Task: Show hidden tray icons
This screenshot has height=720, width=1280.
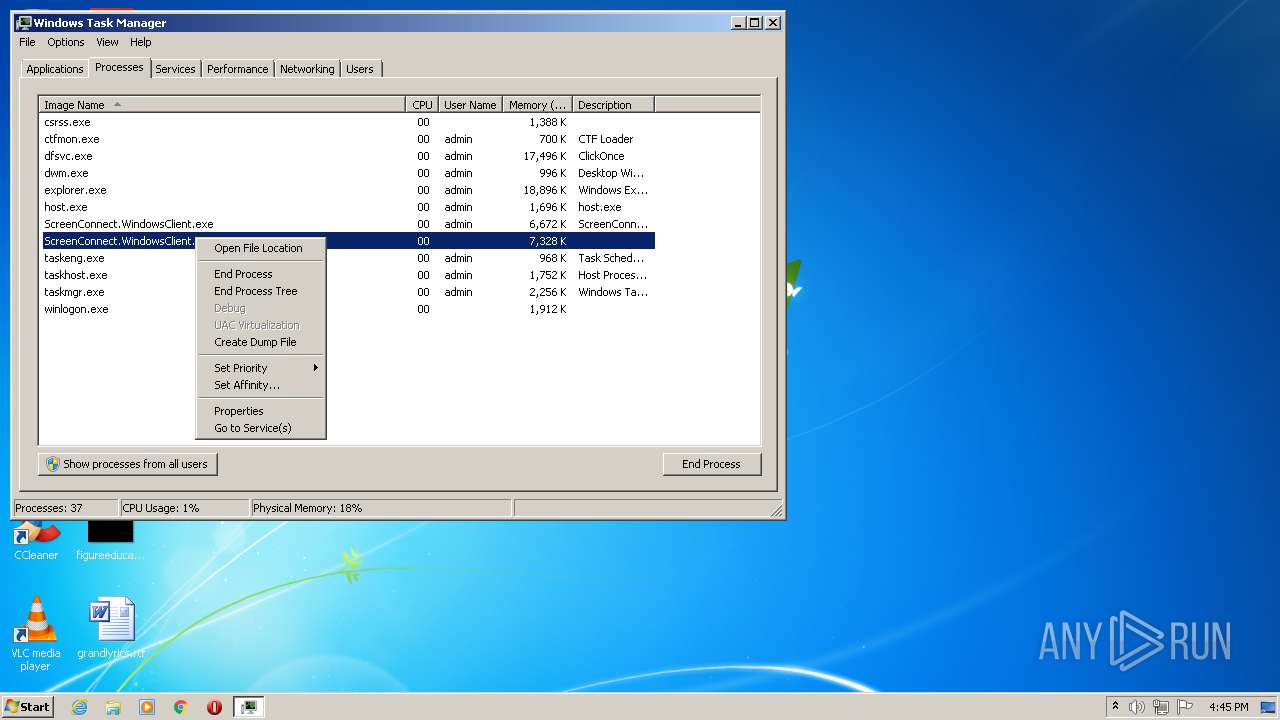Action: pyautogui.click(x=1115, y=707)
